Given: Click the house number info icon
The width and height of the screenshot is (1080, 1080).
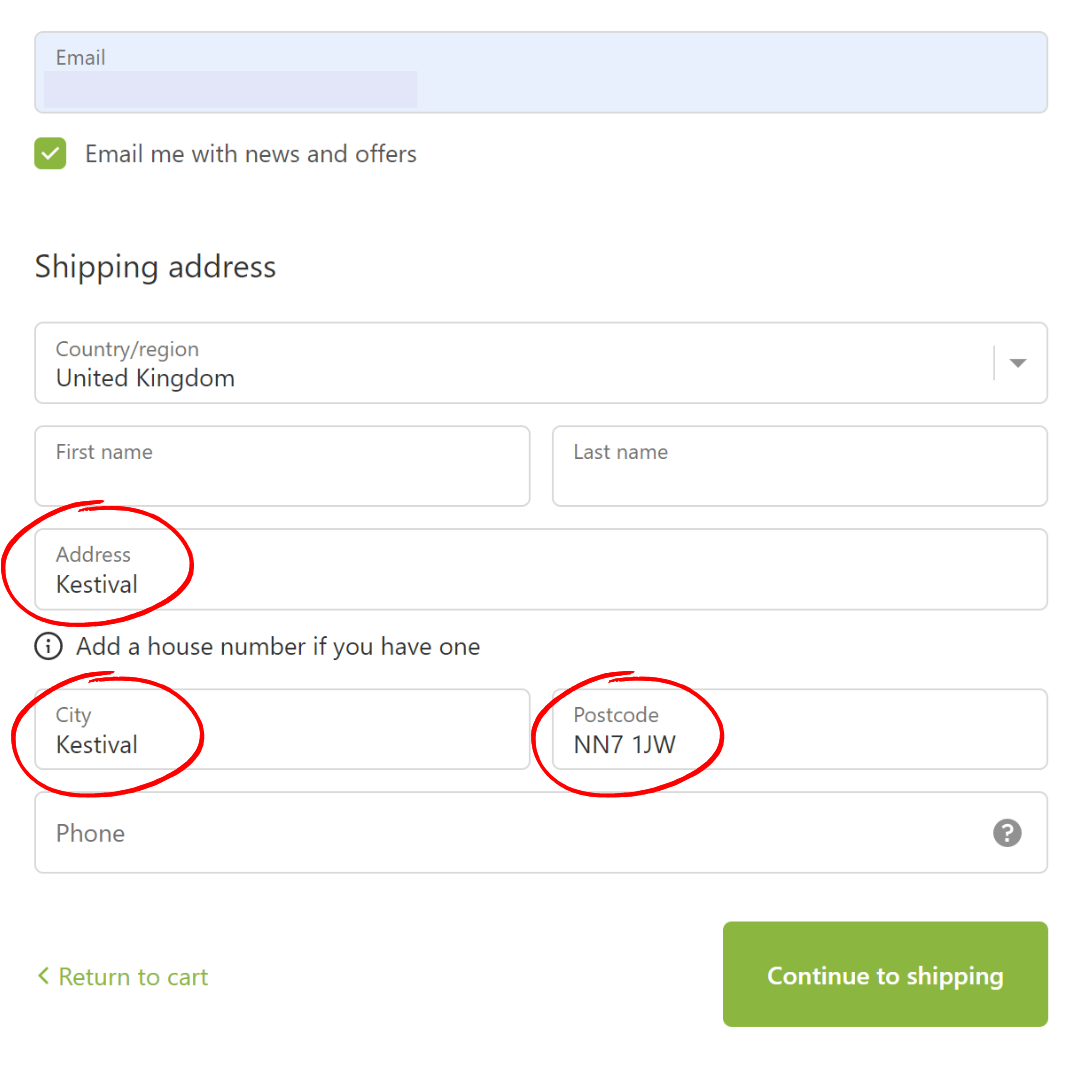Looking at the screenshot, I should coord(48,646).
